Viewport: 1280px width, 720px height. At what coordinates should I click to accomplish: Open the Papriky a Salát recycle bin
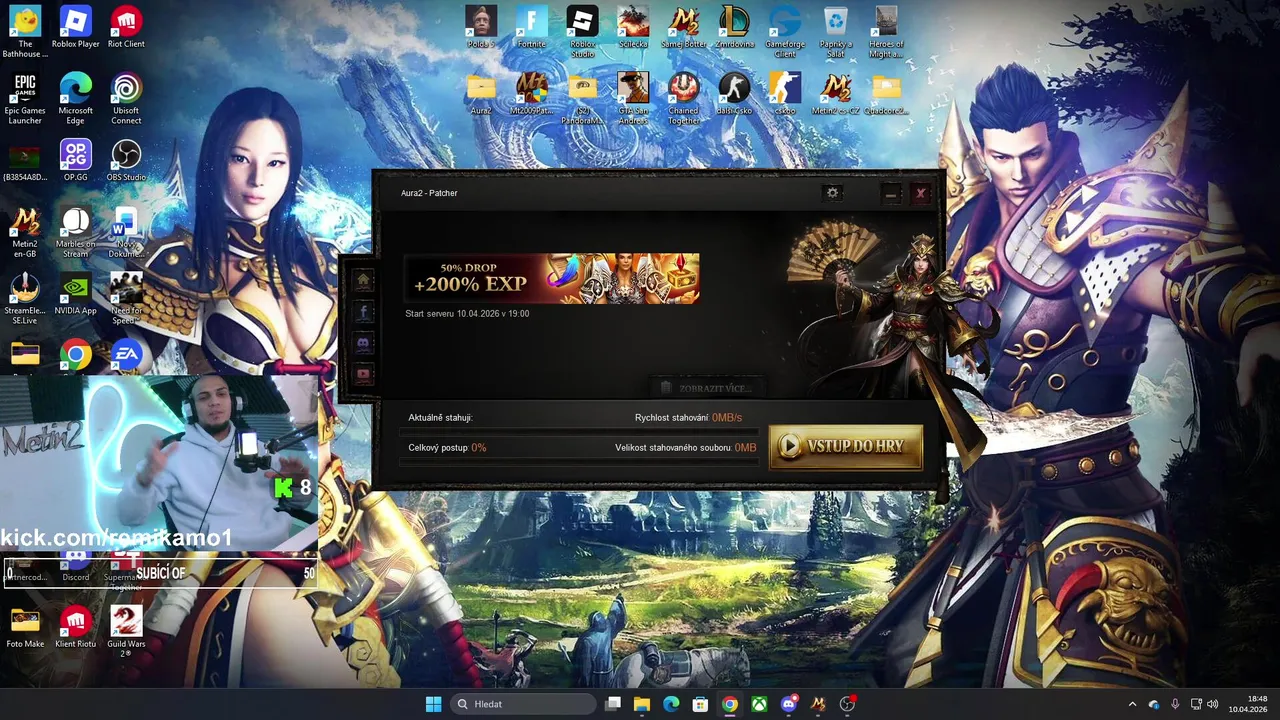[836, 32]
